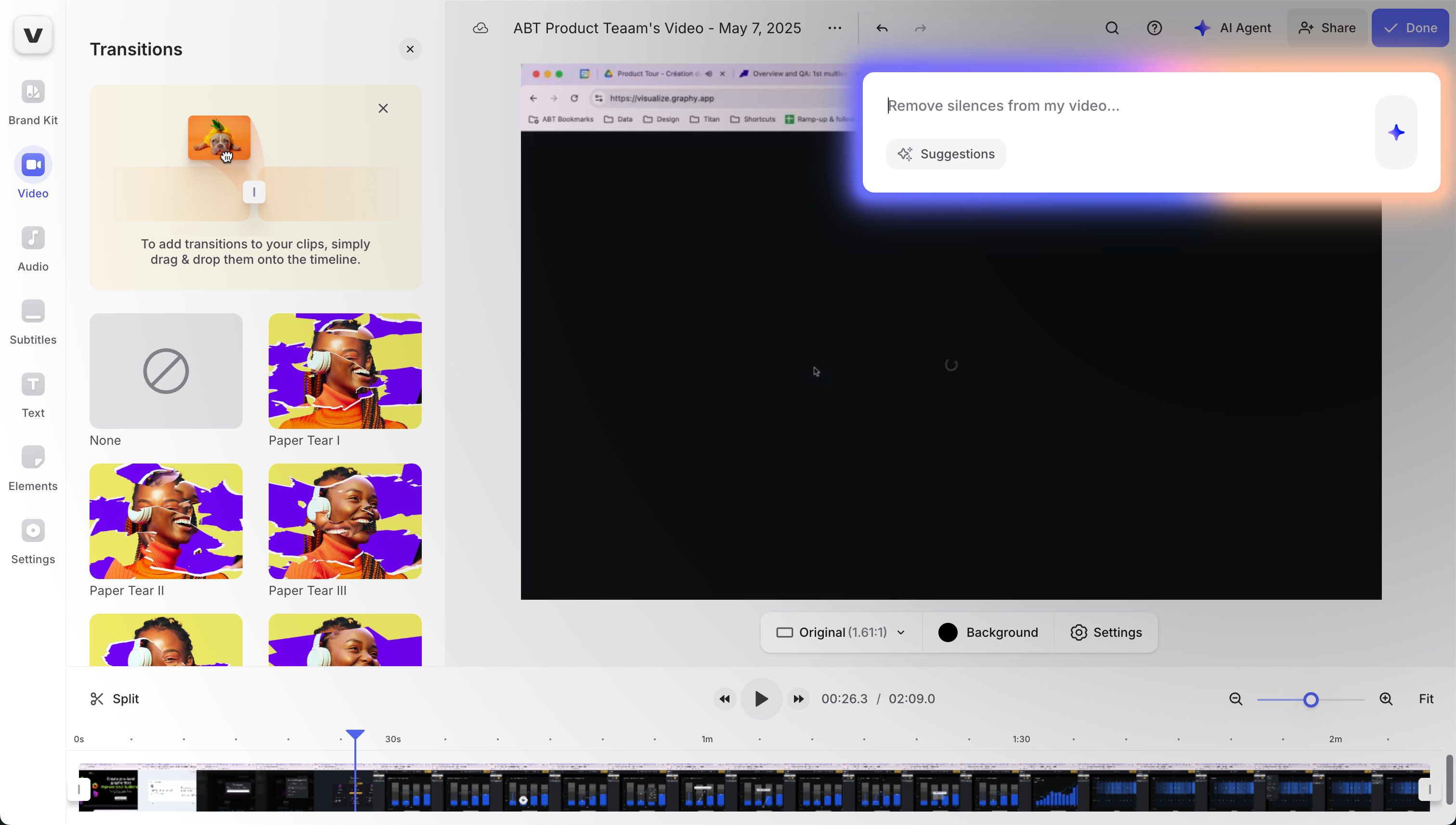Click the right trim handle of the clip
The image size is (1456, 825).
(1430, 789)
